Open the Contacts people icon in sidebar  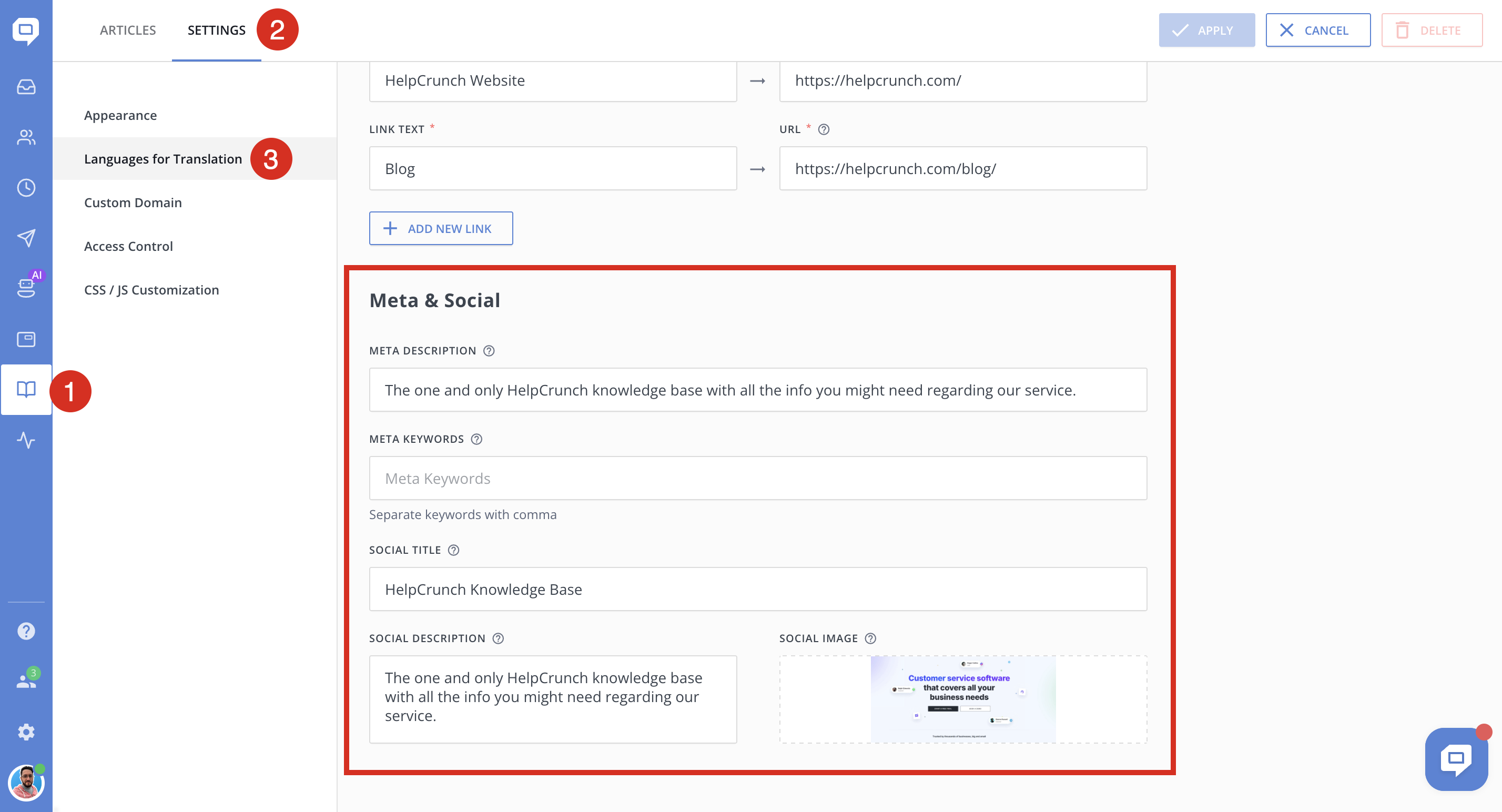(x=26, y=137)
